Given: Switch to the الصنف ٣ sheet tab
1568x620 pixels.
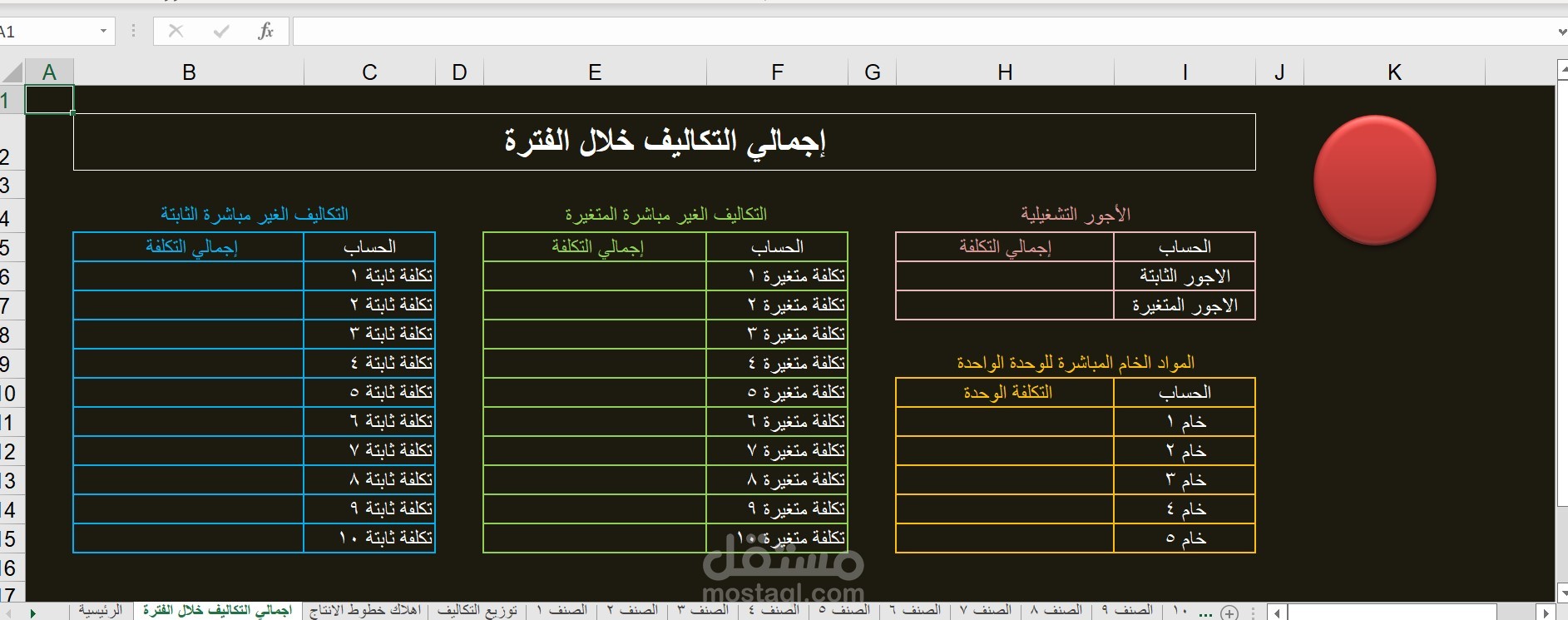Looking at the screenshot, I should (704, 611).
